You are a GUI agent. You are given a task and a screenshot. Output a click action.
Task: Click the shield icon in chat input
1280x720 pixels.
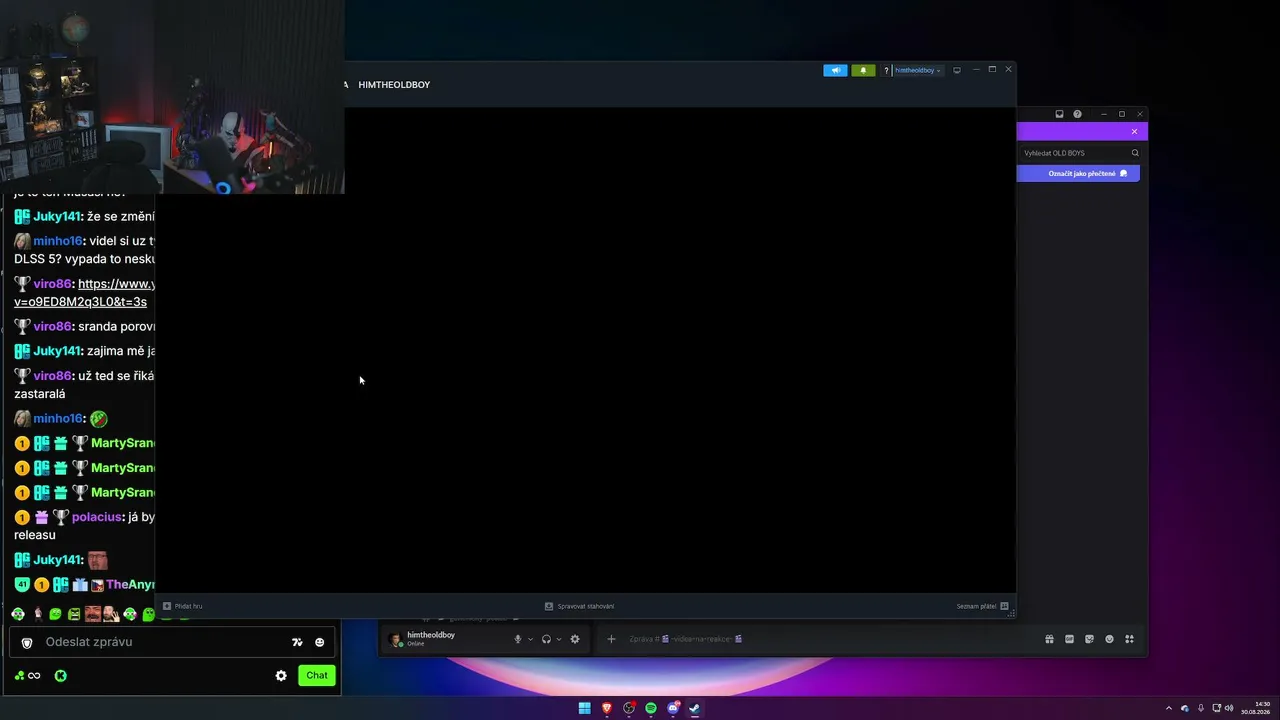27,642
